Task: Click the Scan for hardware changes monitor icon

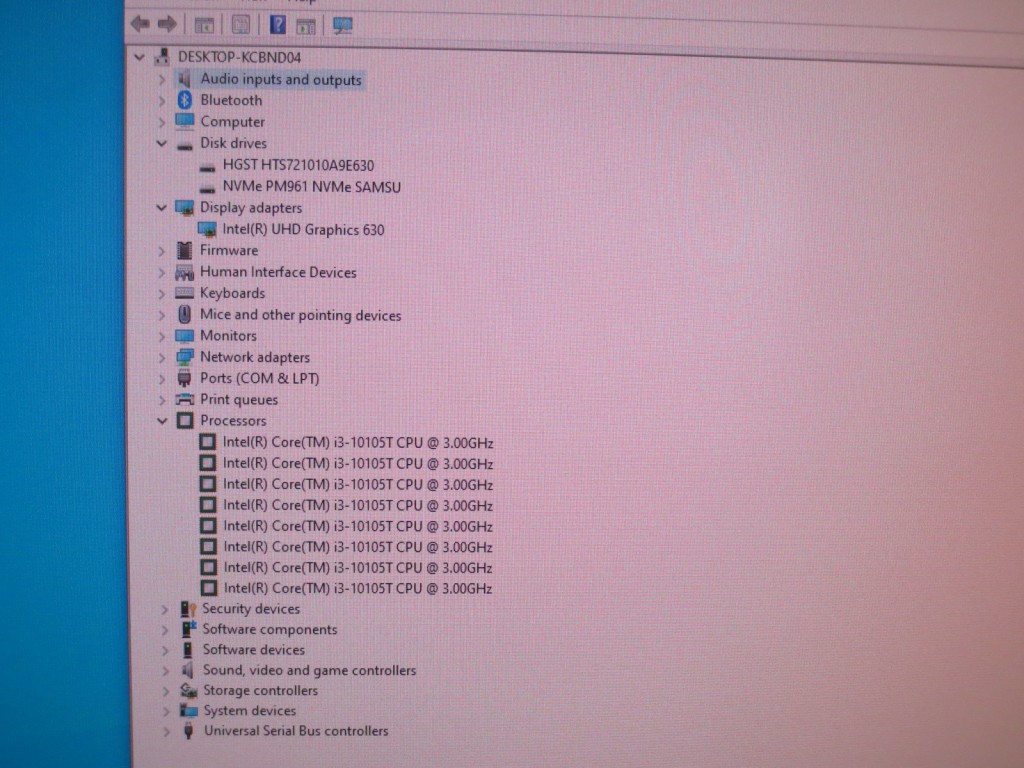Action: click(342, 25)
